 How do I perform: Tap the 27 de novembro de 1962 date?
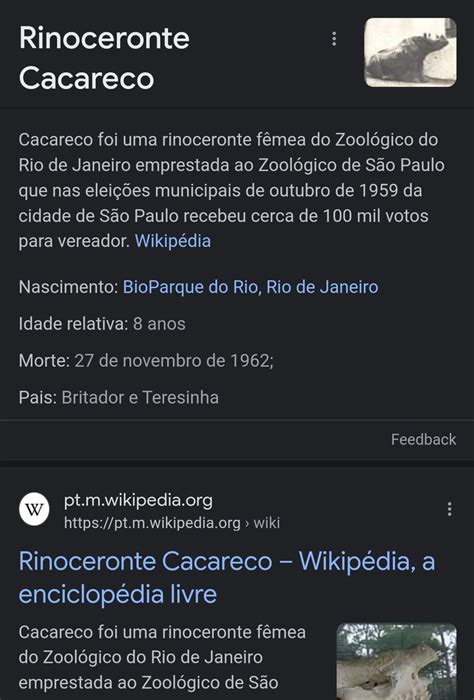click(174, 361)
